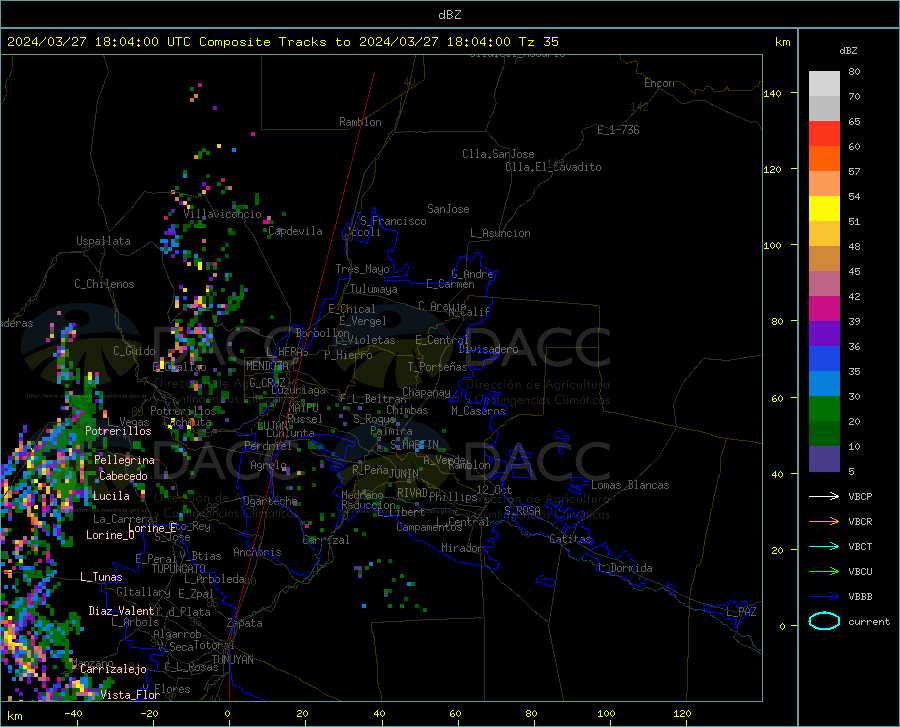Click the Pellegrina map label

click(125, 460)
